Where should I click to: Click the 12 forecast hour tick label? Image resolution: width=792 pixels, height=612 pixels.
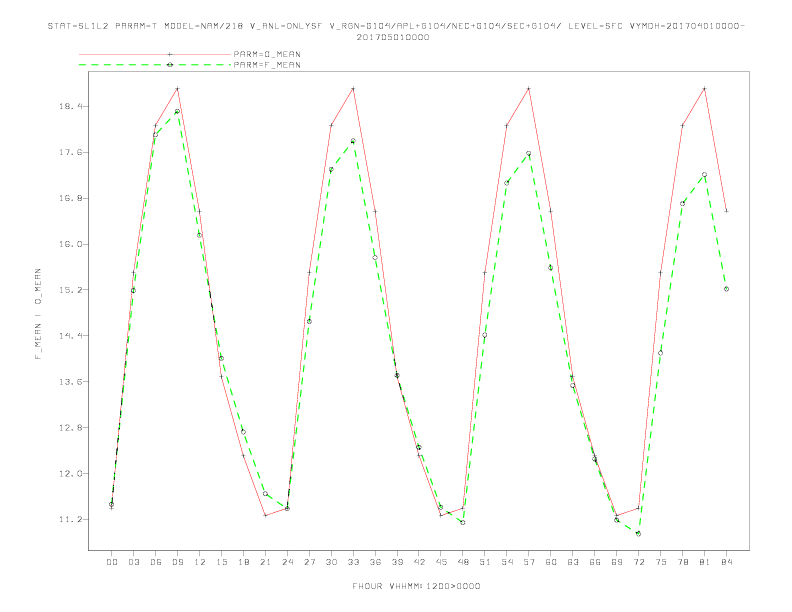[x=200, y=562]
